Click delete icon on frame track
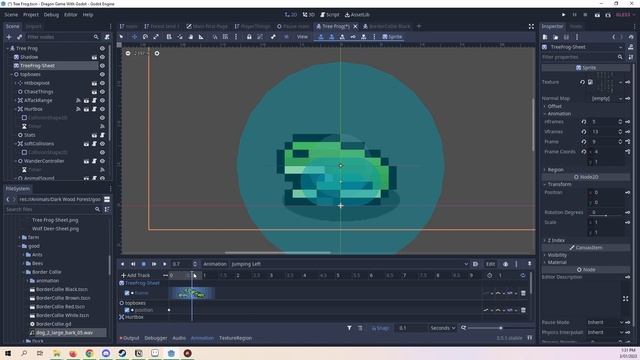Viewport: 640px width, 360px height. (523, 293)
